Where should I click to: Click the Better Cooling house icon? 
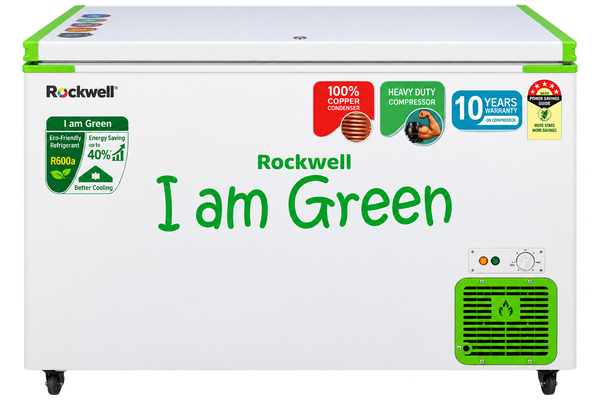pyautogui.click(x=95, y=174)
